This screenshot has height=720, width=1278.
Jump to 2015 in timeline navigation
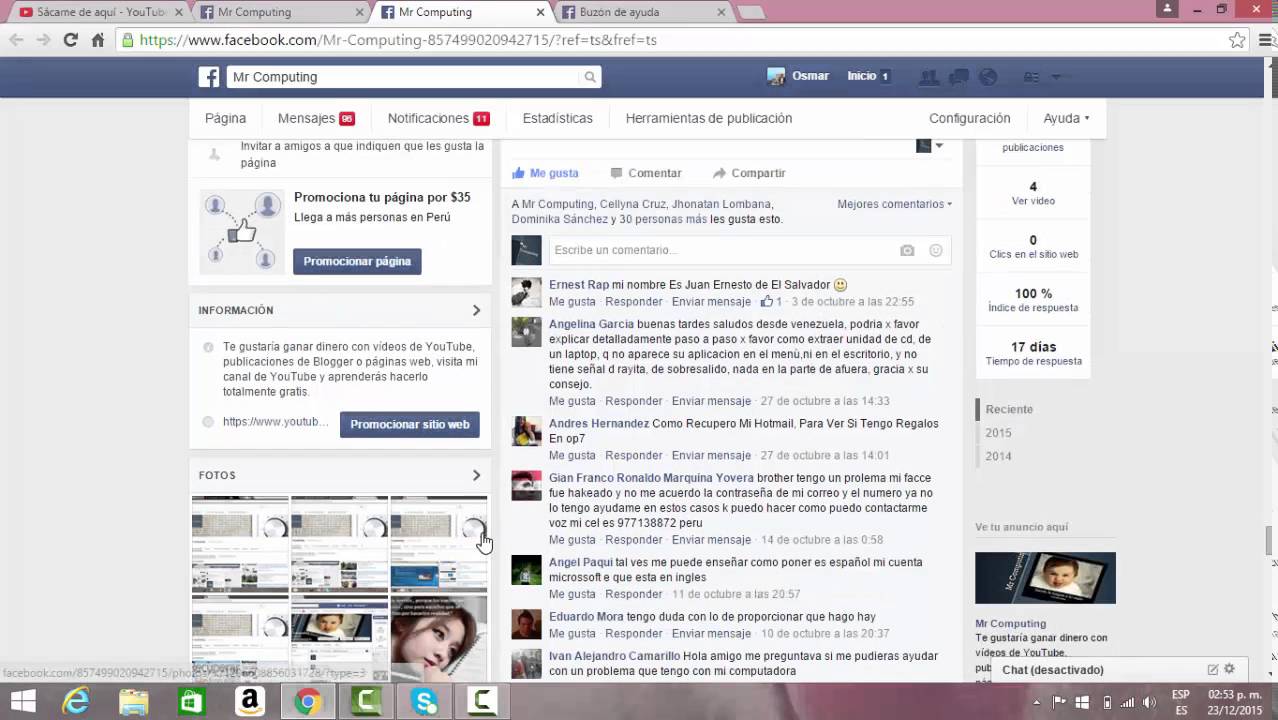point(998,433)
